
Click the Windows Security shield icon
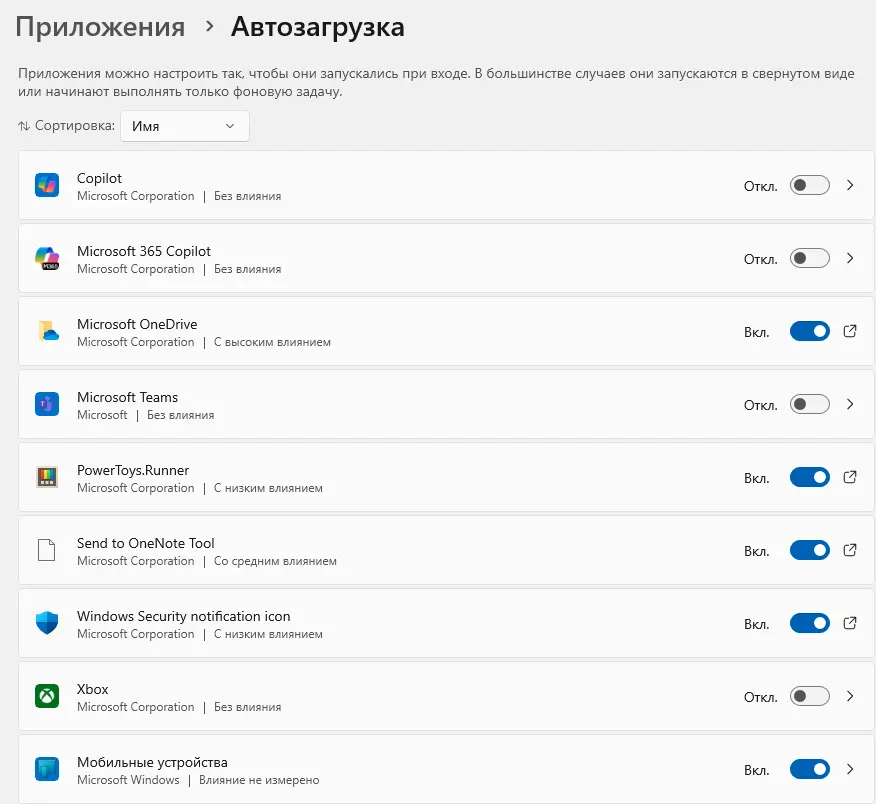pyautogui.click(x=47, y=623)
